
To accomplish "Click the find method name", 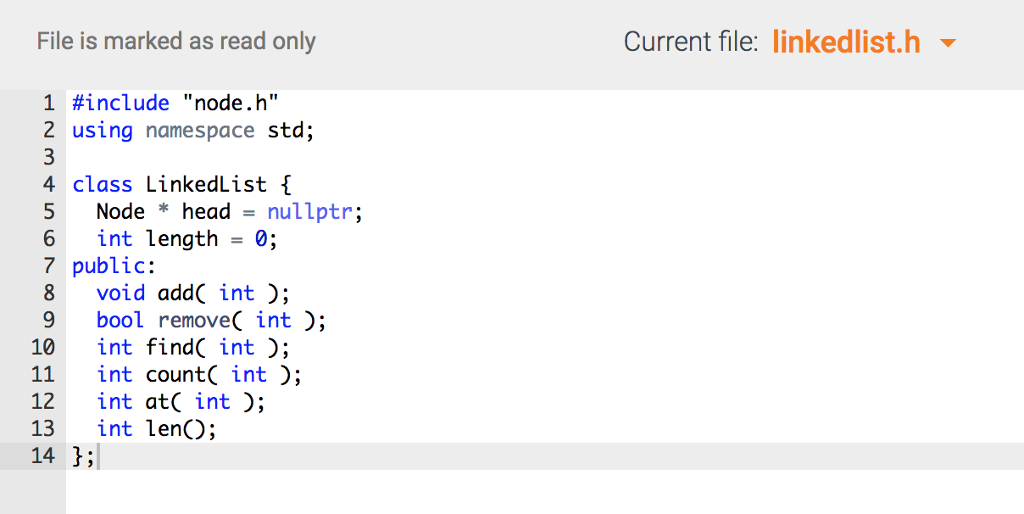I will point(175,348).
